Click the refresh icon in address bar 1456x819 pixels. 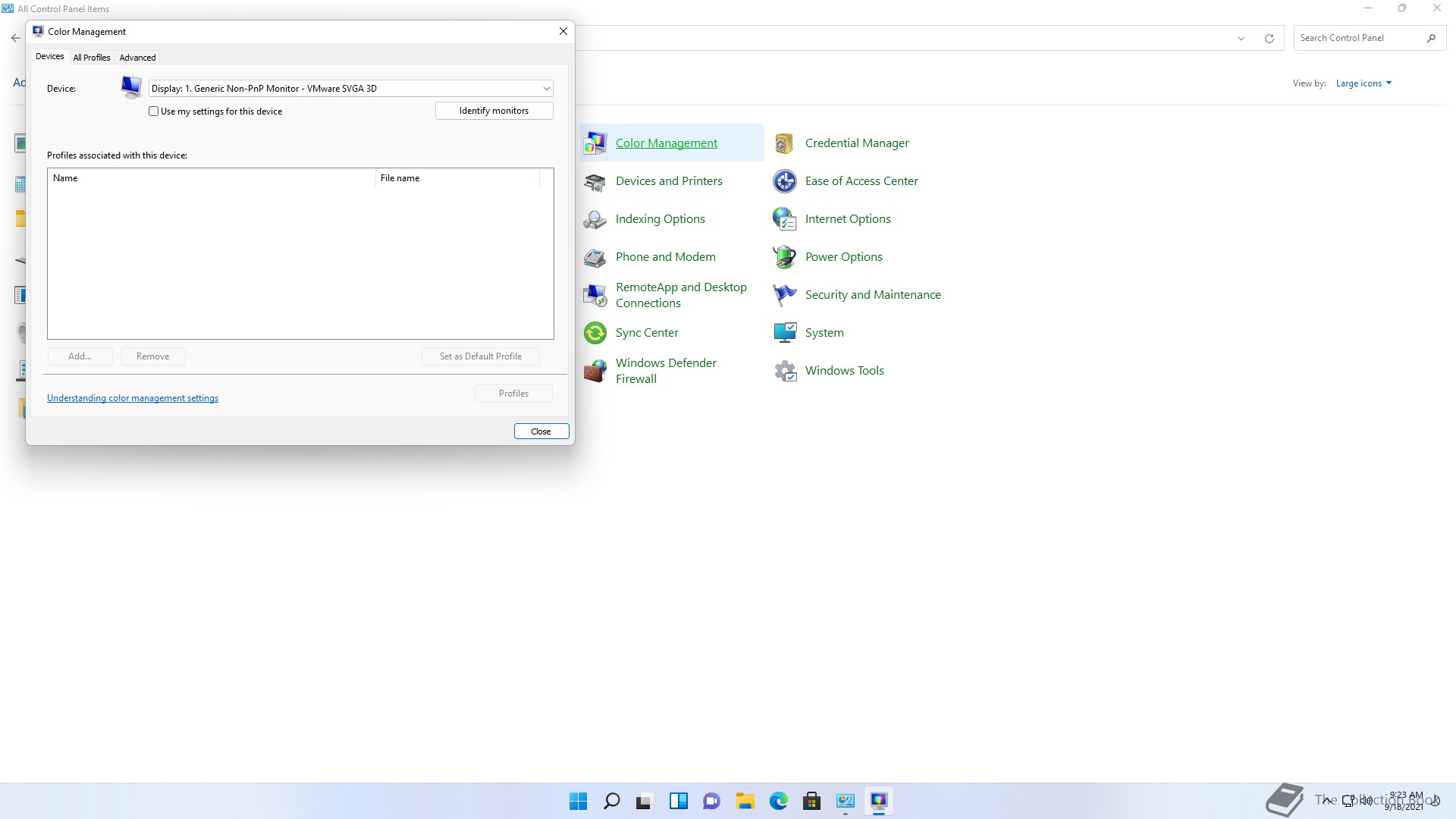pos(1269,38)
